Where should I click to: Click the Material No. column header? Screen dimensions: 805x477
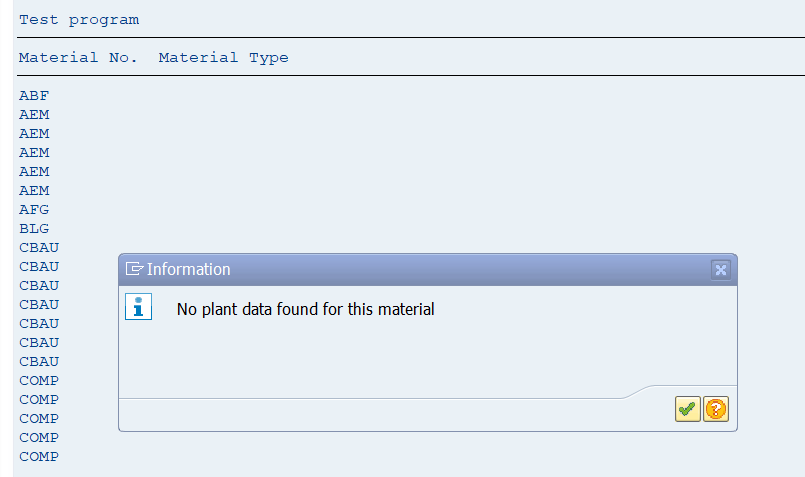[x=78, y=58]
